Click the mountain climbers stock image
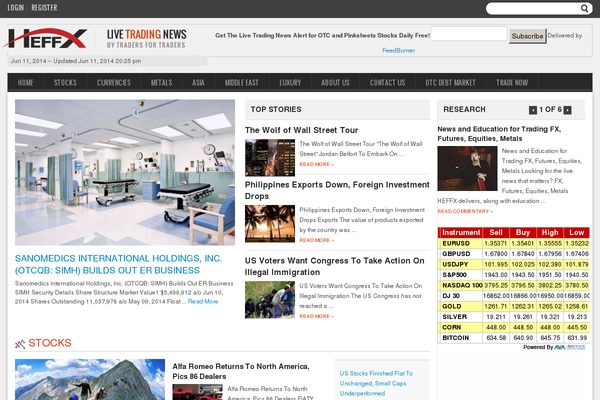 [x=90, y=380]
